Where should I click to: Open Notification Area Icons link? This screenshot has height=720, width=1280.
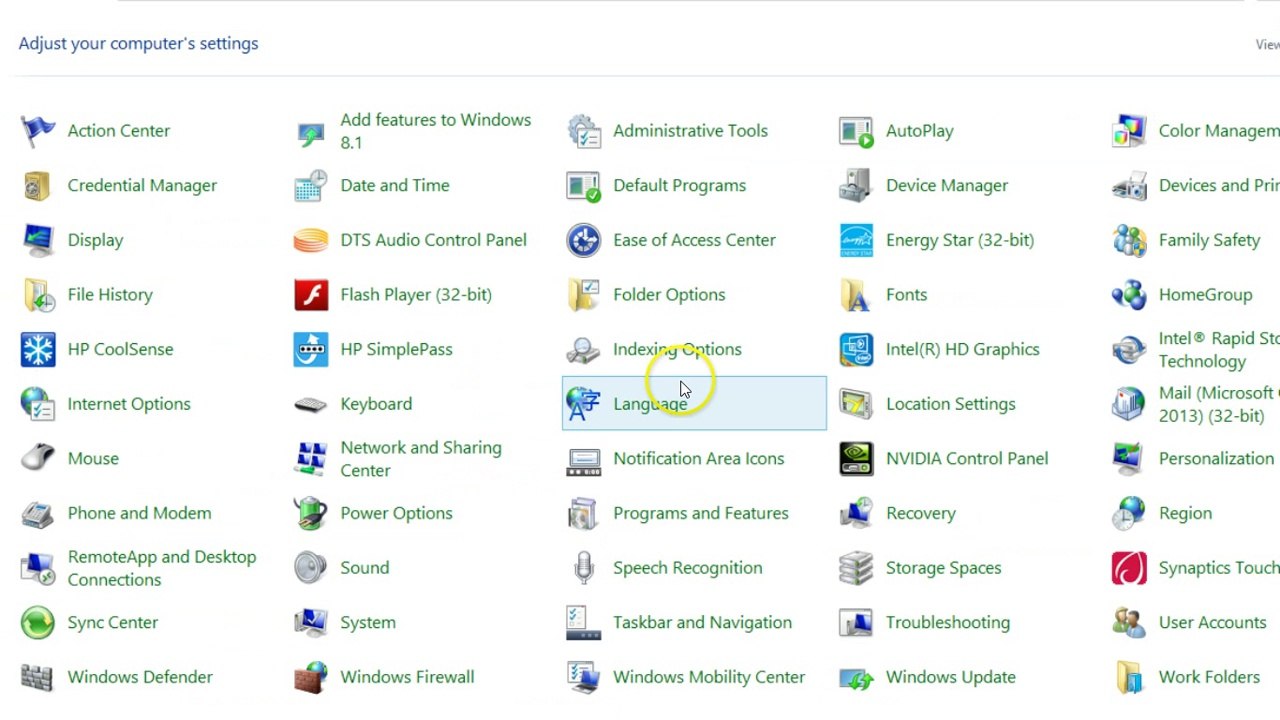click(699, 458)
